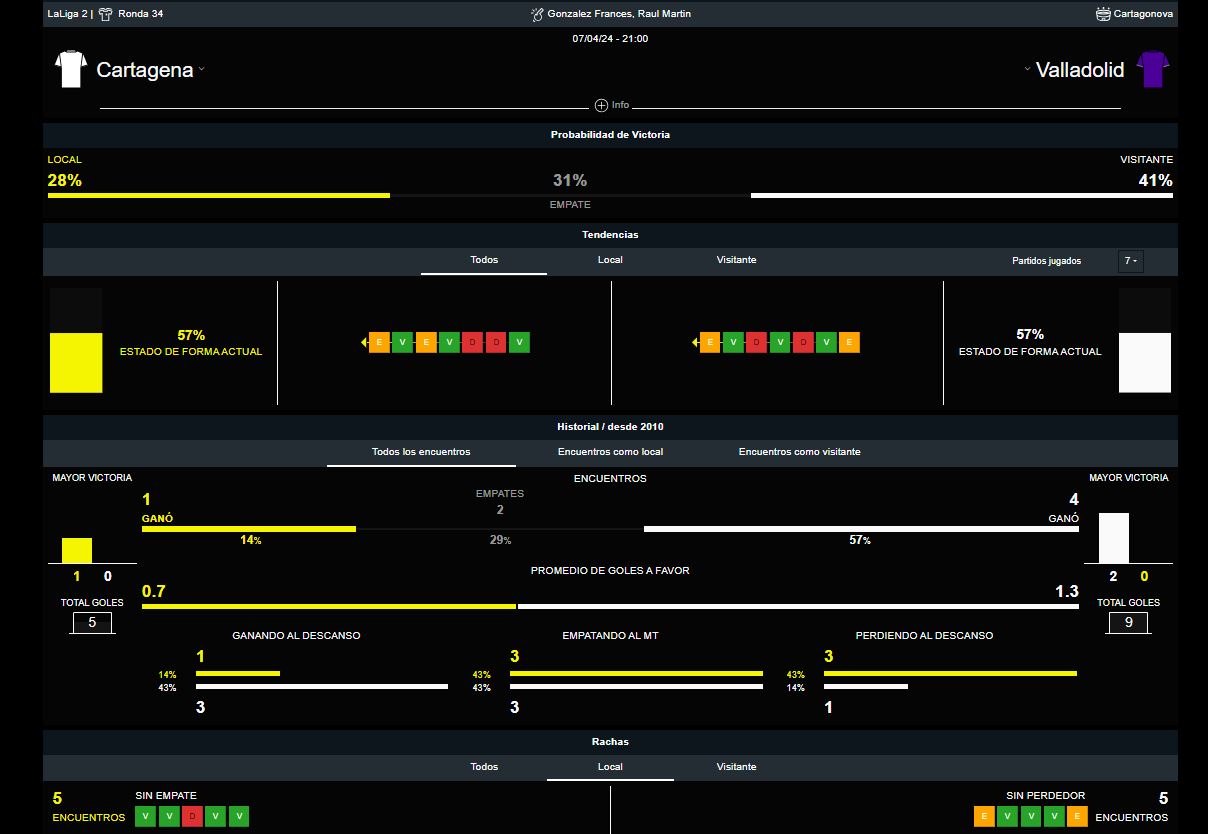Click the Cartagena white jersey icon

71,69
